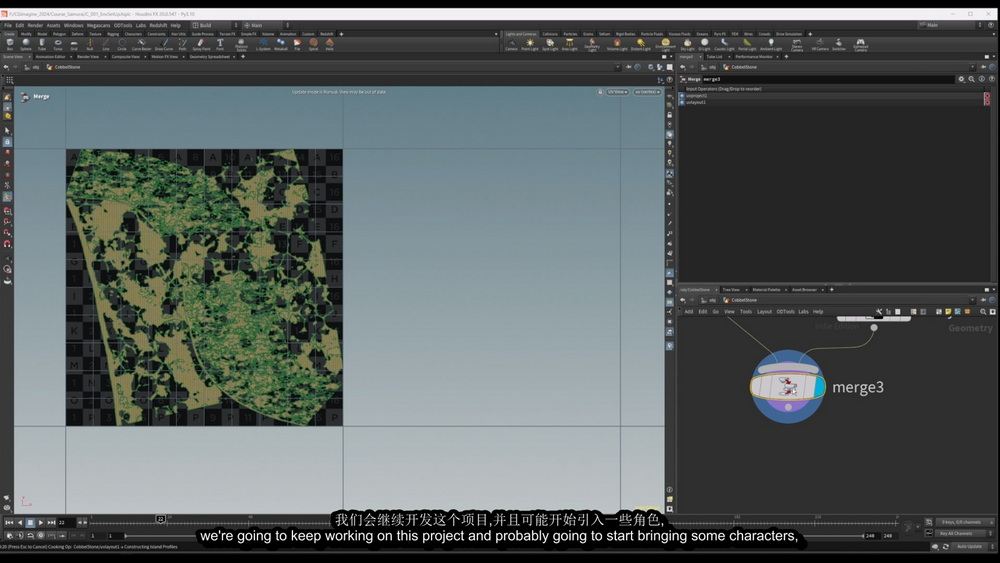Open the Build desktop dropdown
This screenshot has width=1000, height=563.
(x=215, y=26)
